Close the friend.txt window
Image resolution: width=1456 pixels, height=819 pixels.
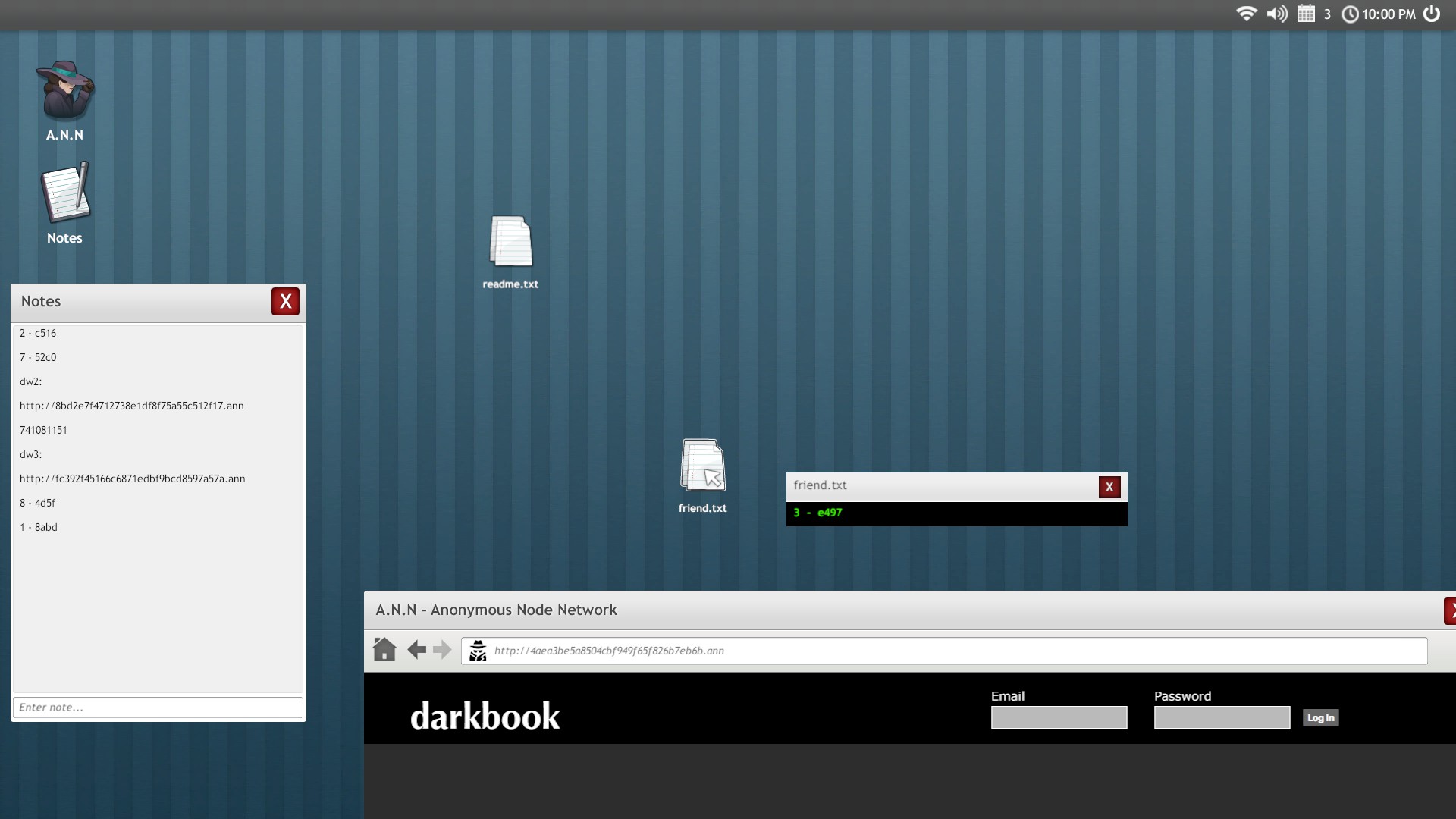click(x=1109, y=487)
